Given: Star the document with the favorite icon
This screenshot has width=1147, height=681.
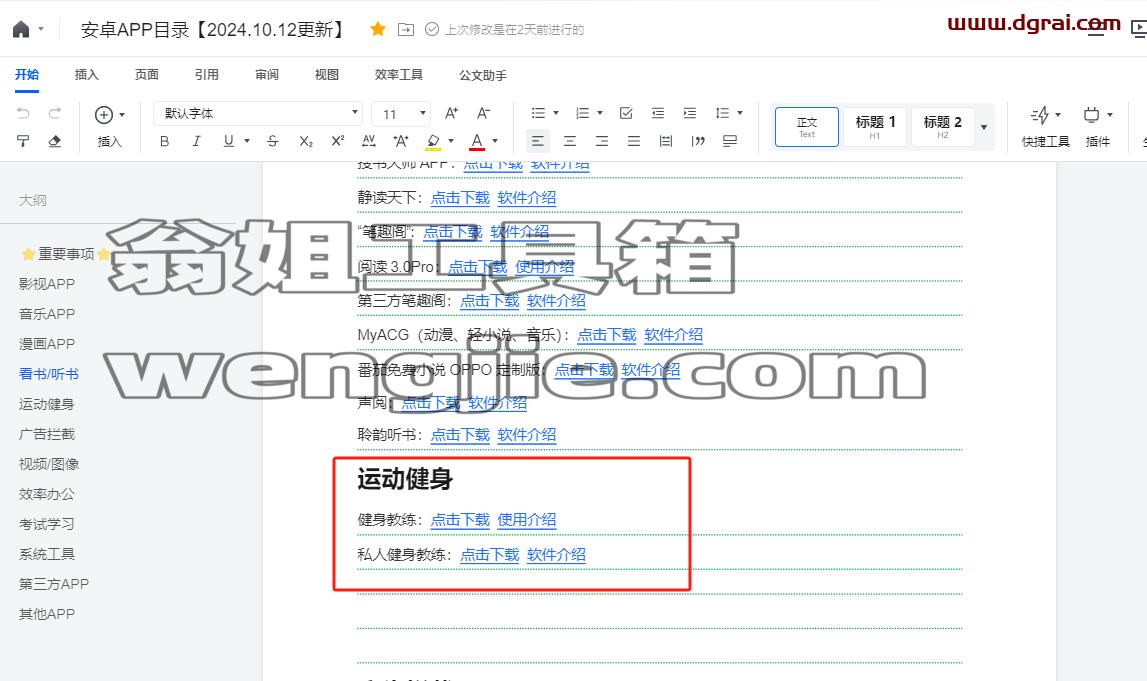Looking at the screenshot, I should click(x=377, y=29).
